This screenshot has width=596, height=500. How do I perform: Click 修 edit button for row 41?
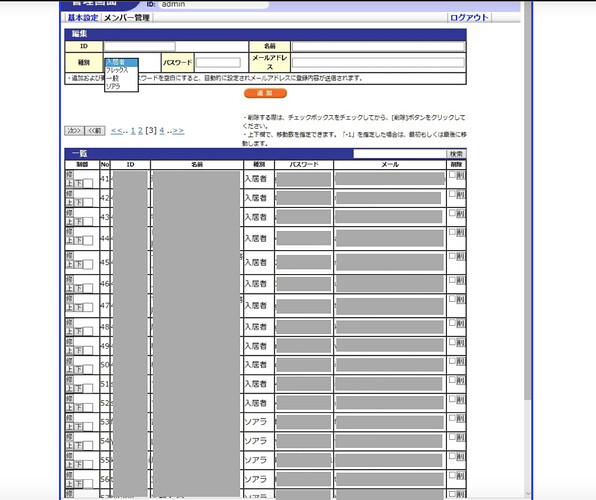69,175
